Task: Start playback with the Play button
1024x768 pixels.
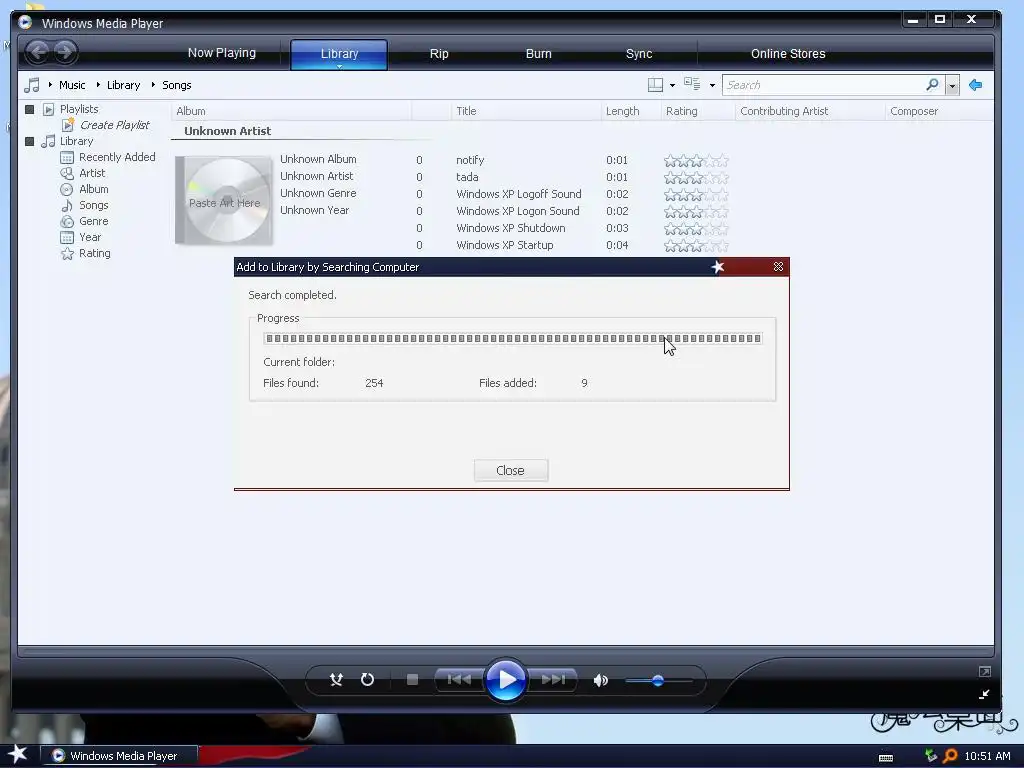Action: (x=506, y=680)
